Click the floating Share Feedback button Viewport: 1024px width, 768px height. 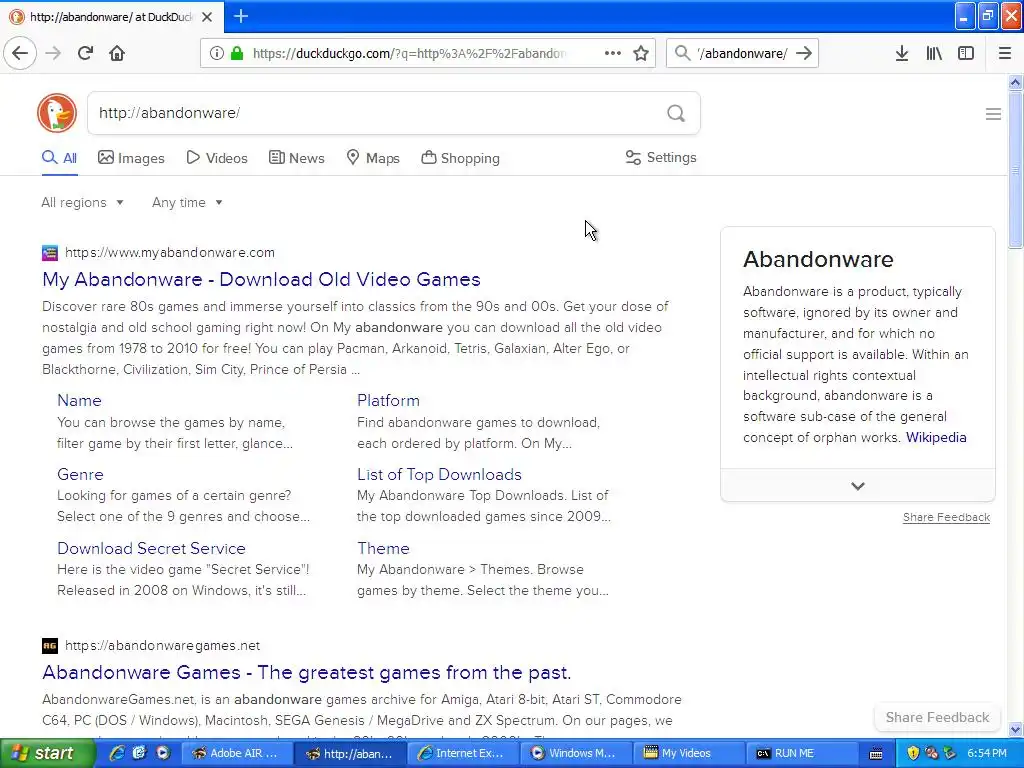(x=937, y=717)
